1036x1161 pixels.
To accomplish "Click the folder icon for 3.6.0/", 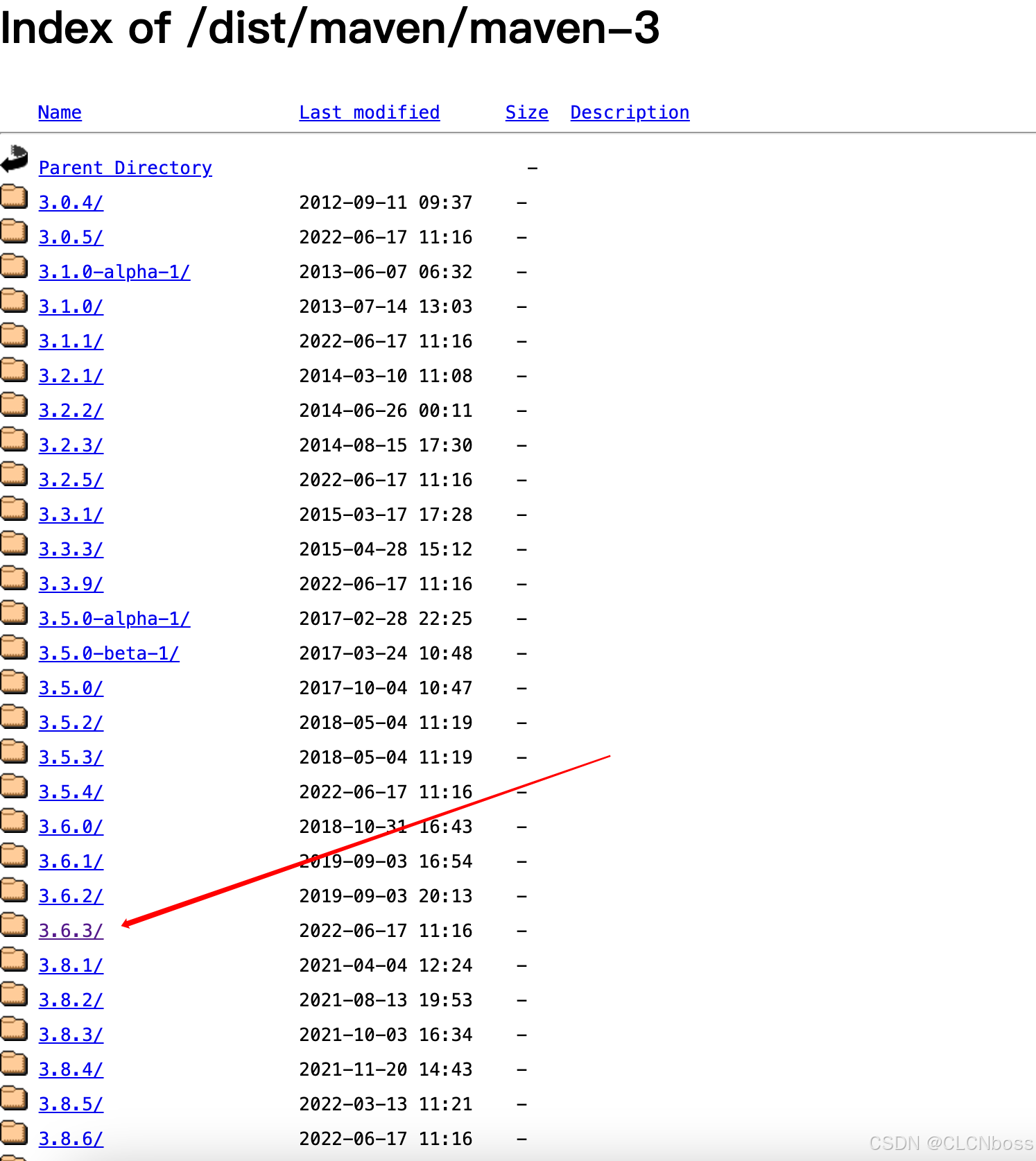I will click(x=14, y=821).
